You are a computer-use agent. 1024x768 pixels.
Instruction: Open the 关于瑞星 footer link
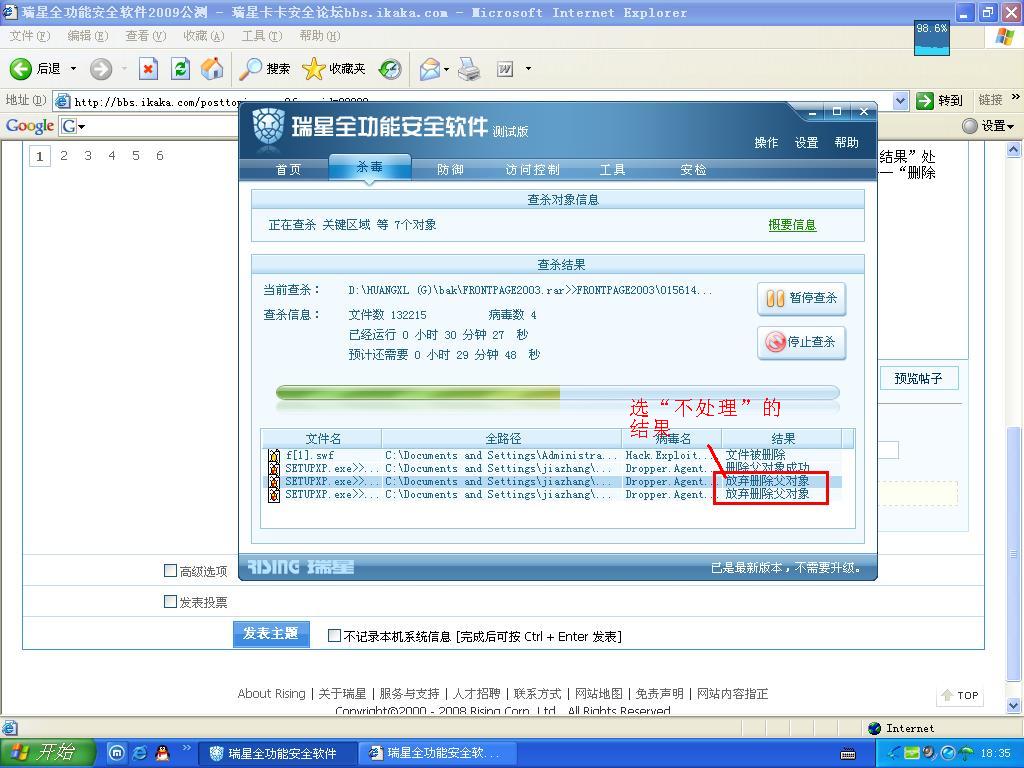tap(342, 694)
